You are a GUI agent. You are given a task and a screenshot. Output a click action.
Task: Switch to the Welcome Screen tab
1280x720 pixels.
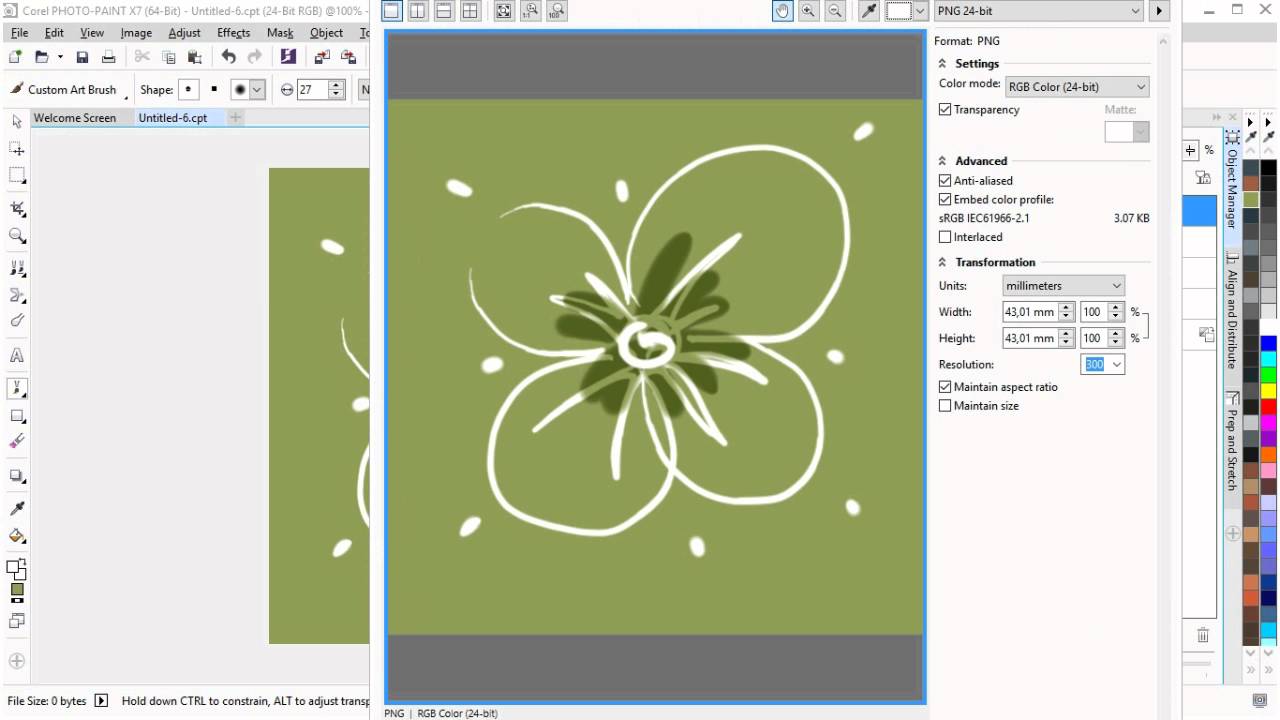[x=75, y=118]
